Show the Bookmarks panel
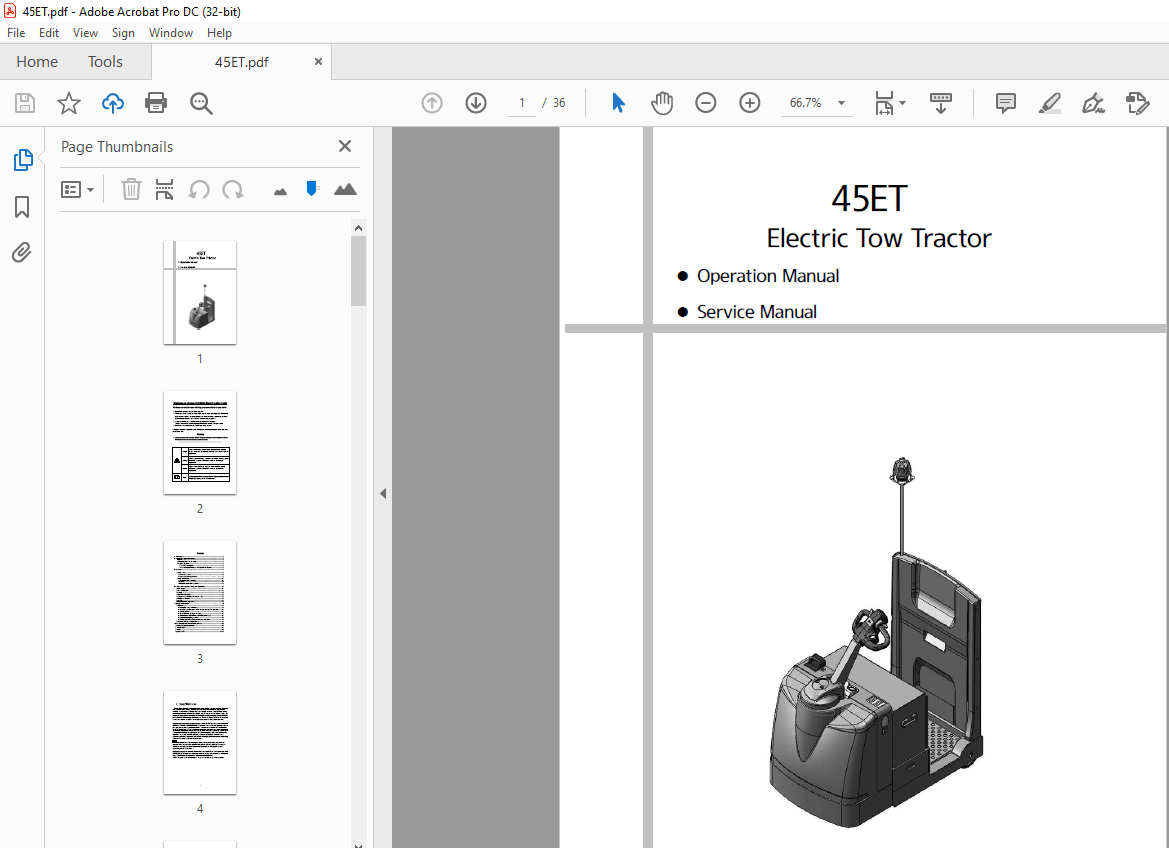The height and width of the screenshot is (848, 1169). coord(22,207)
